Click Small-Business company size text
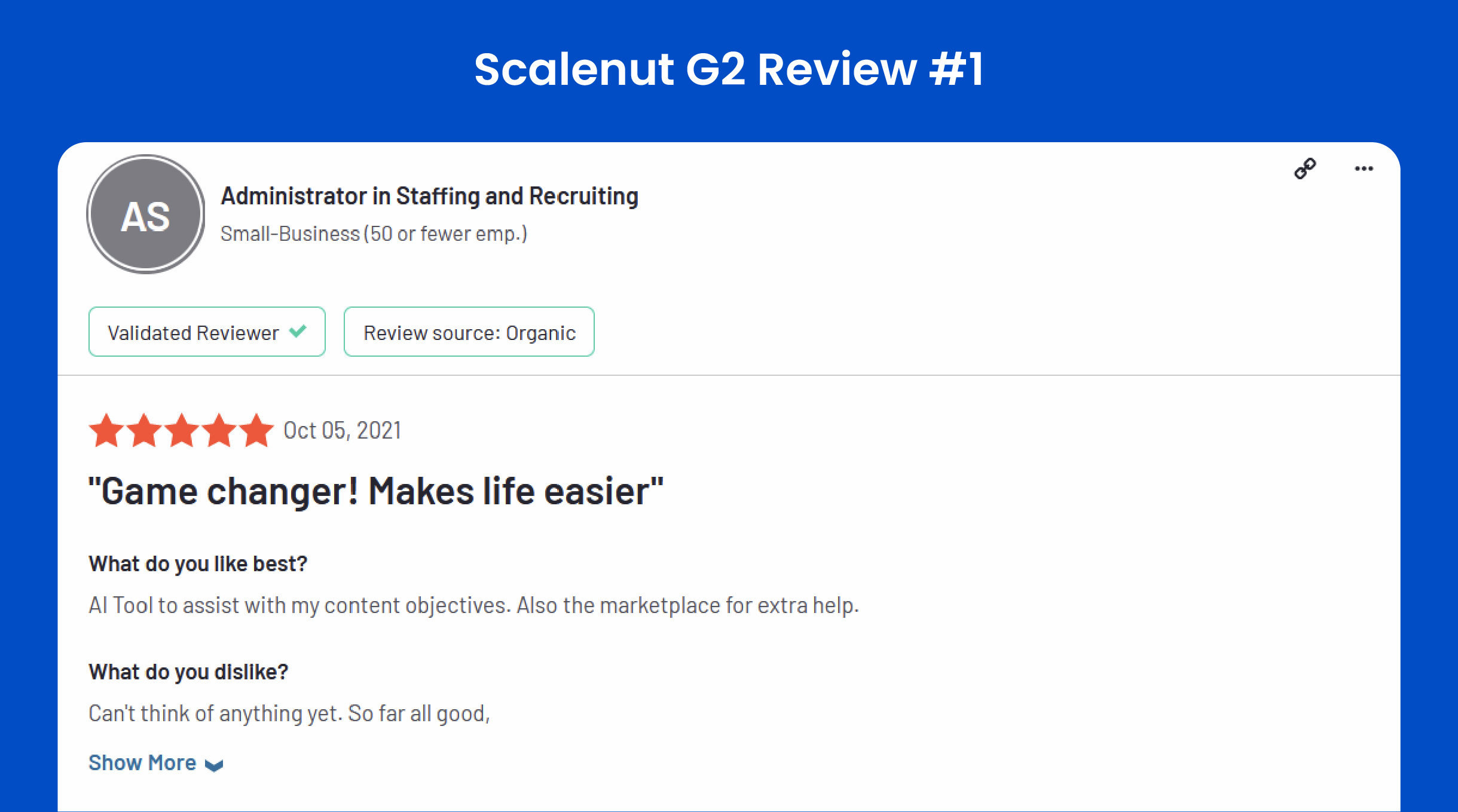 pos(374,234)
